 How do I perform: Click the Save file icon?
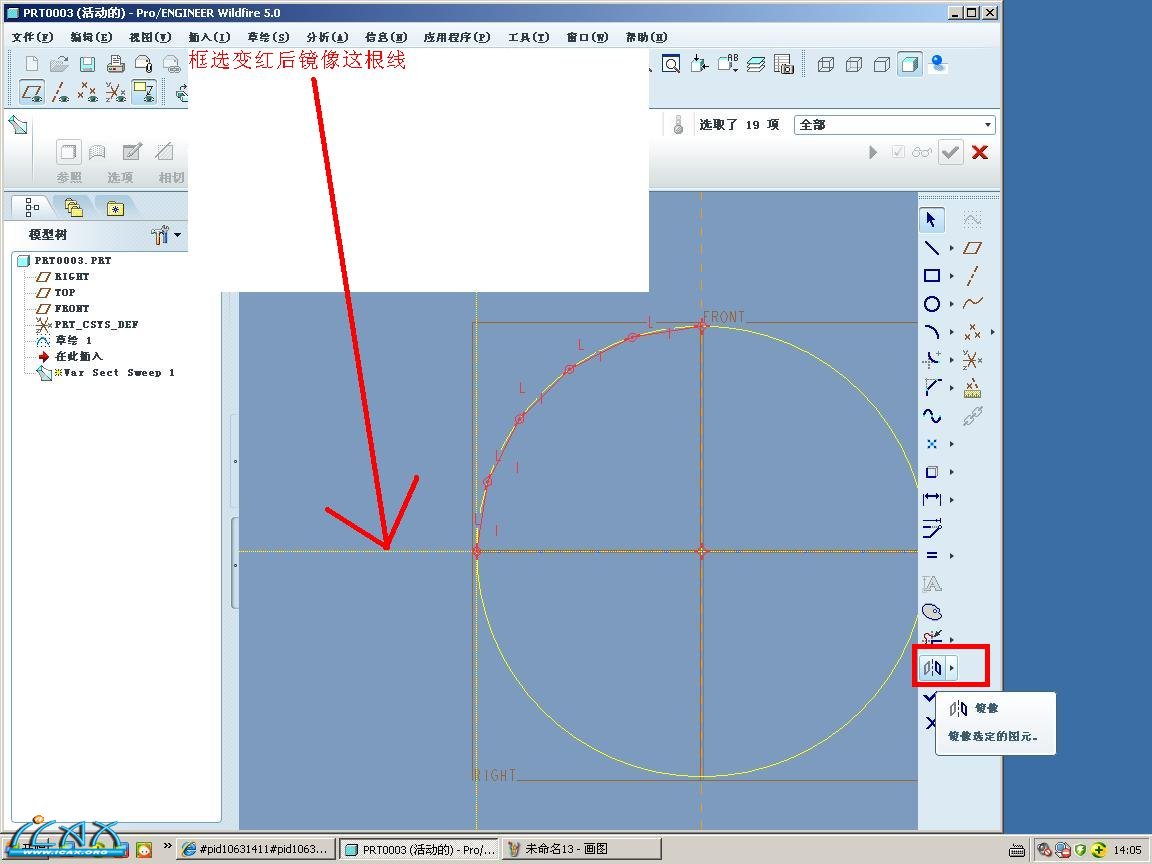pos(87,64)
